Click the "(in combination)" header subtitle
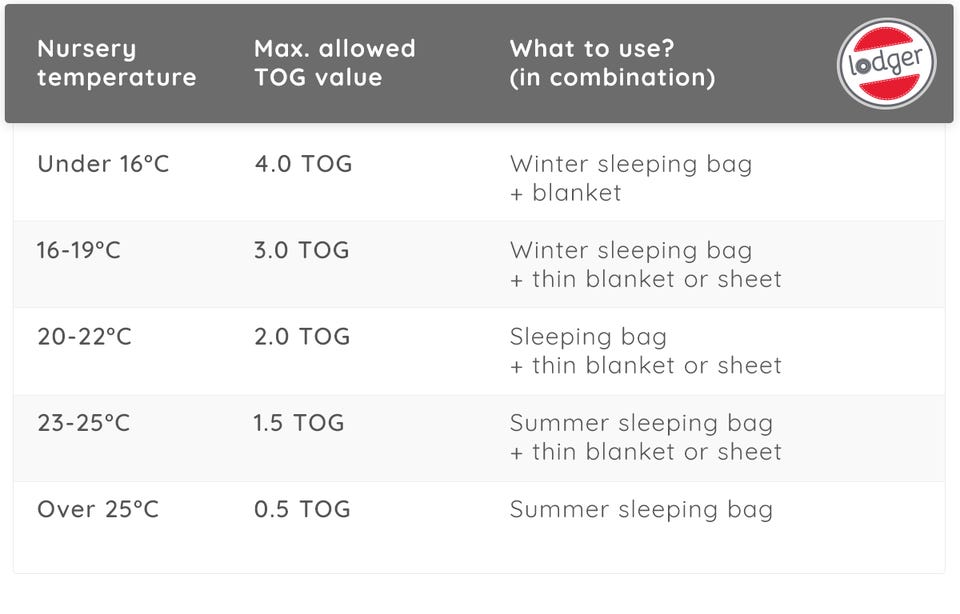 (x=612, y=78)
